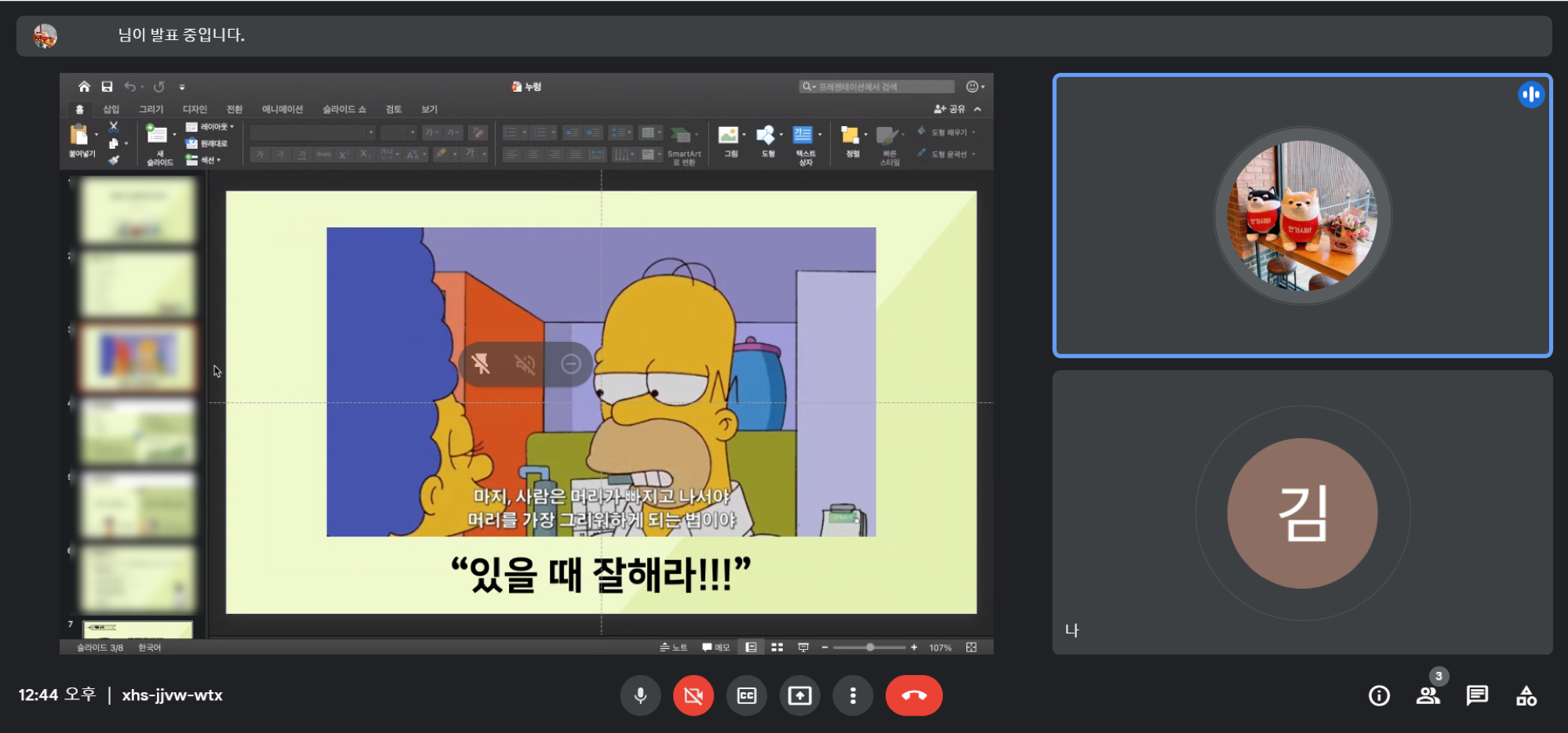This screenshot has width=1568, height=733.
Task: Open the 디자인 ribbon tab
Action: coord(195,109)
